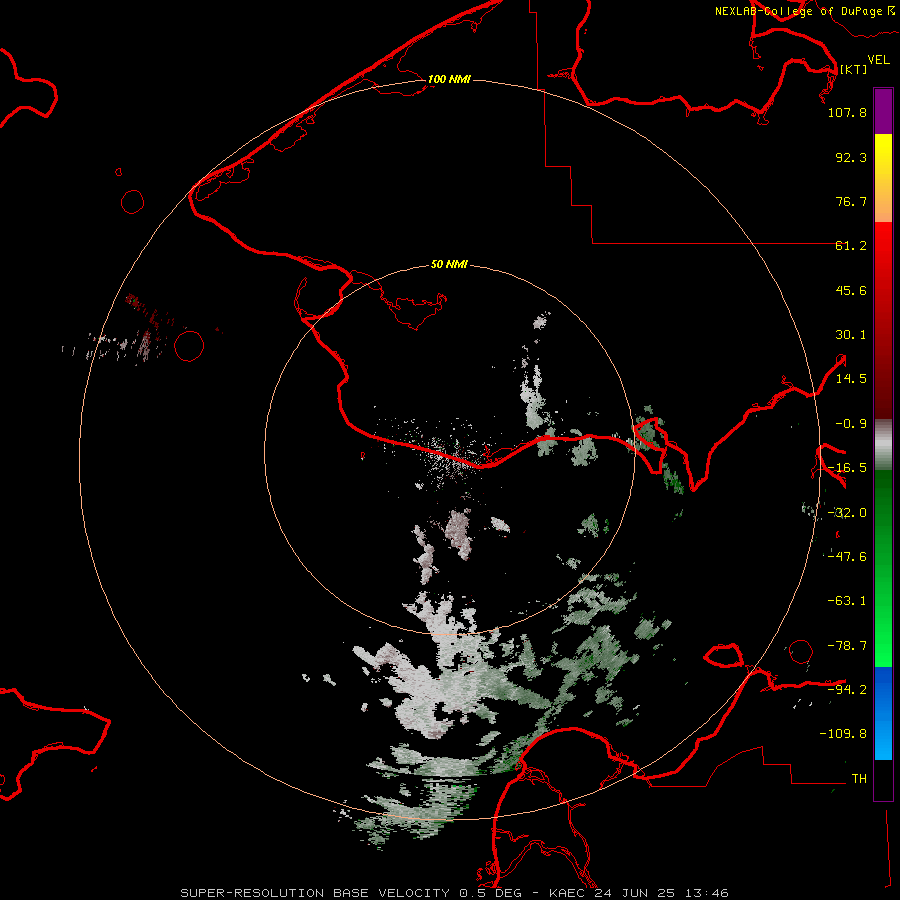Click the TH threshold label
Screen dimensions: 900x900
[x=859, y=779]
